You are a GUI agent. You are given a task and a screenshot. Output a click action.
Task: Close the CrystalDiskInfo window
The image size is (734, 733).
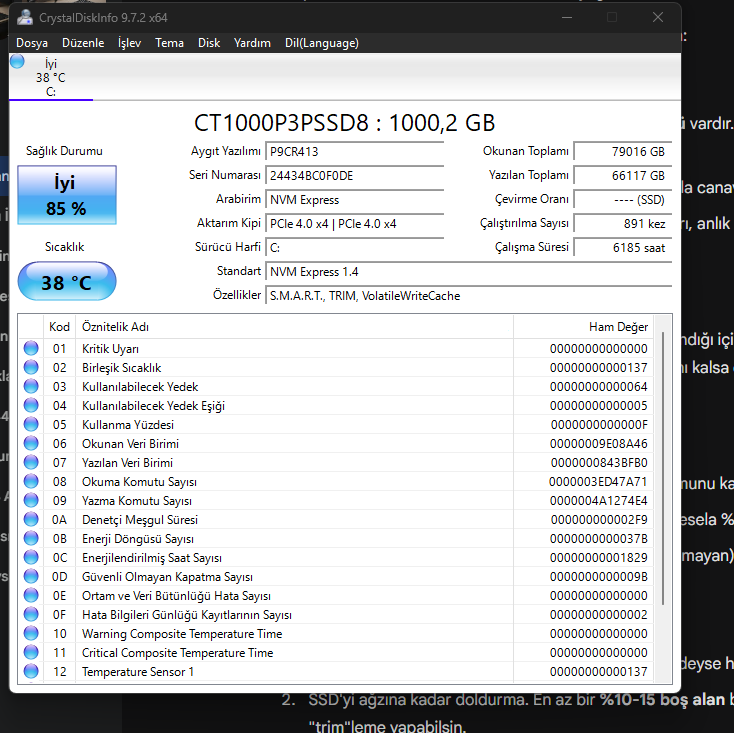point(658,18)
